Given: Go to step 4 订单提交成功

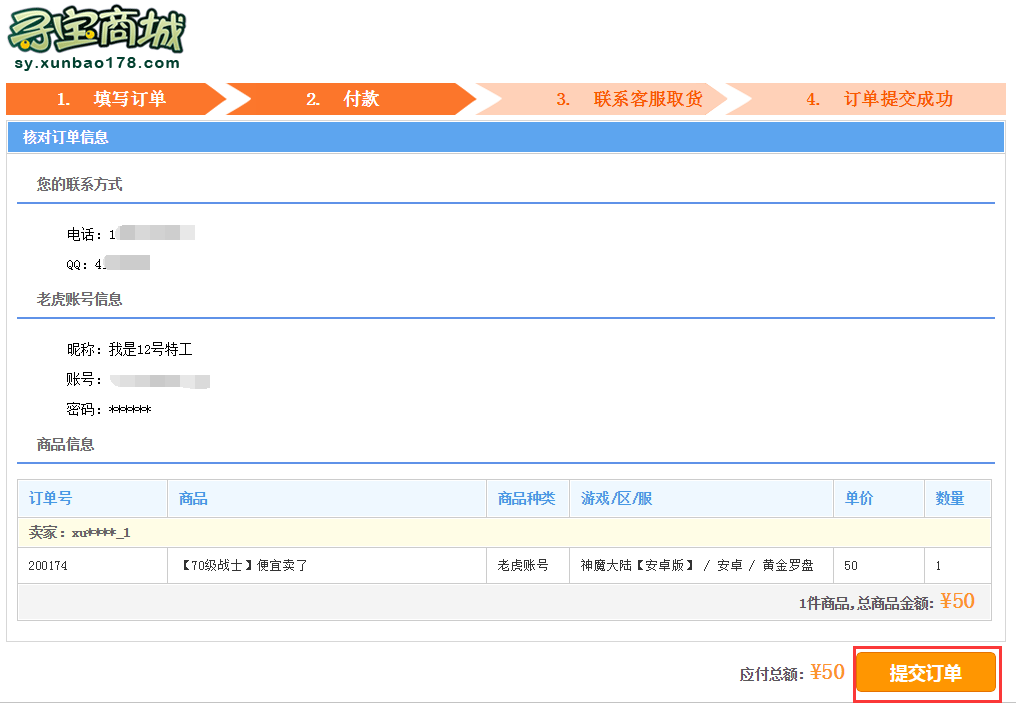Looking at the screenshot, I should pyautogui.click(x=880, y=99).
